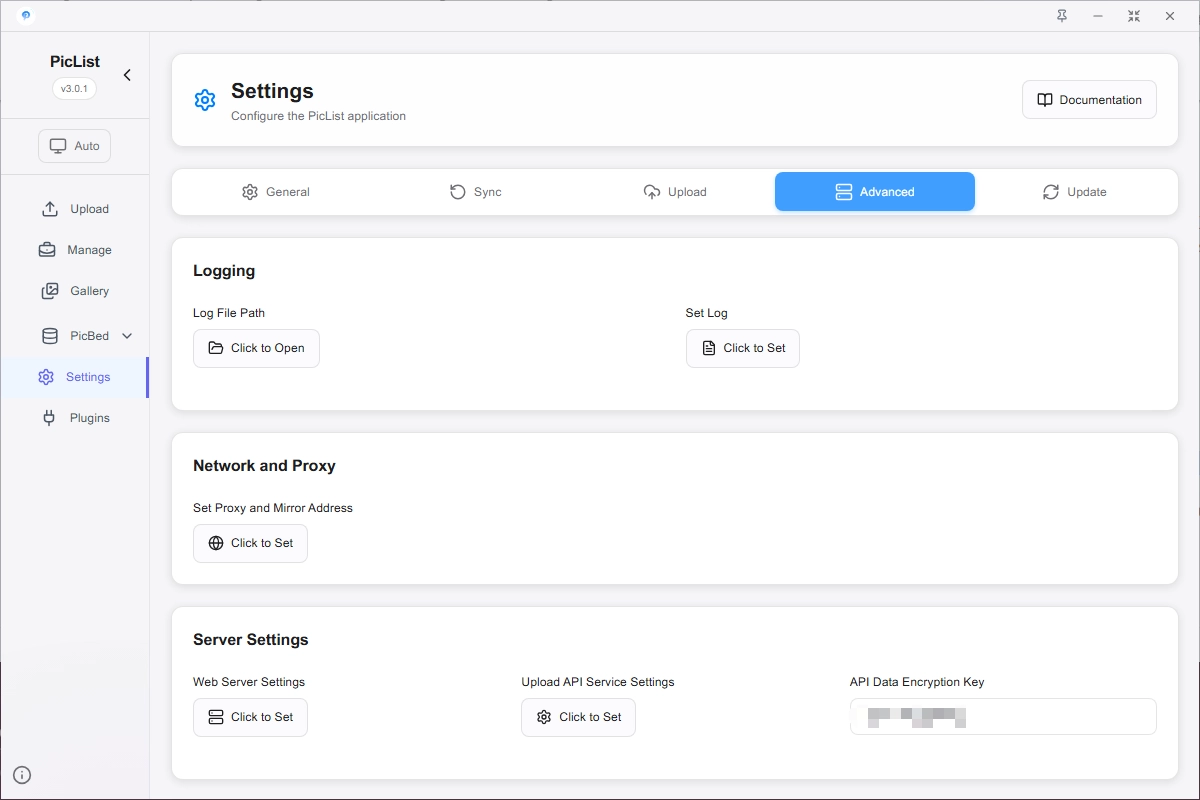Click the 'Set Proxy and Mirror Address' label
1200x800 pixels.
tap(273, 508)
